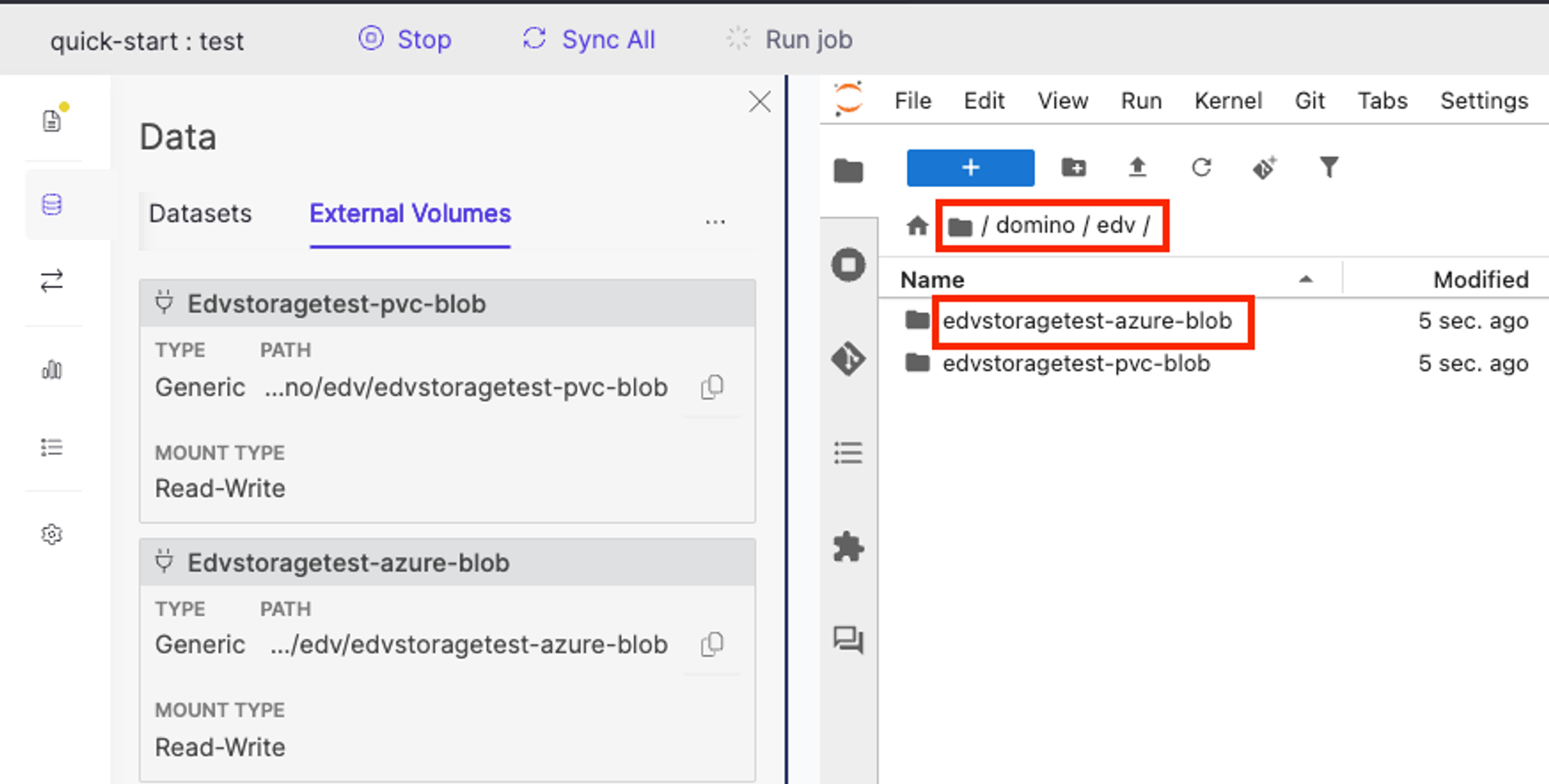The width and height of the screenshot is (1549, 784).
Task: Open the Running Terminals and Kernels icon
Action: pos(849,265)
